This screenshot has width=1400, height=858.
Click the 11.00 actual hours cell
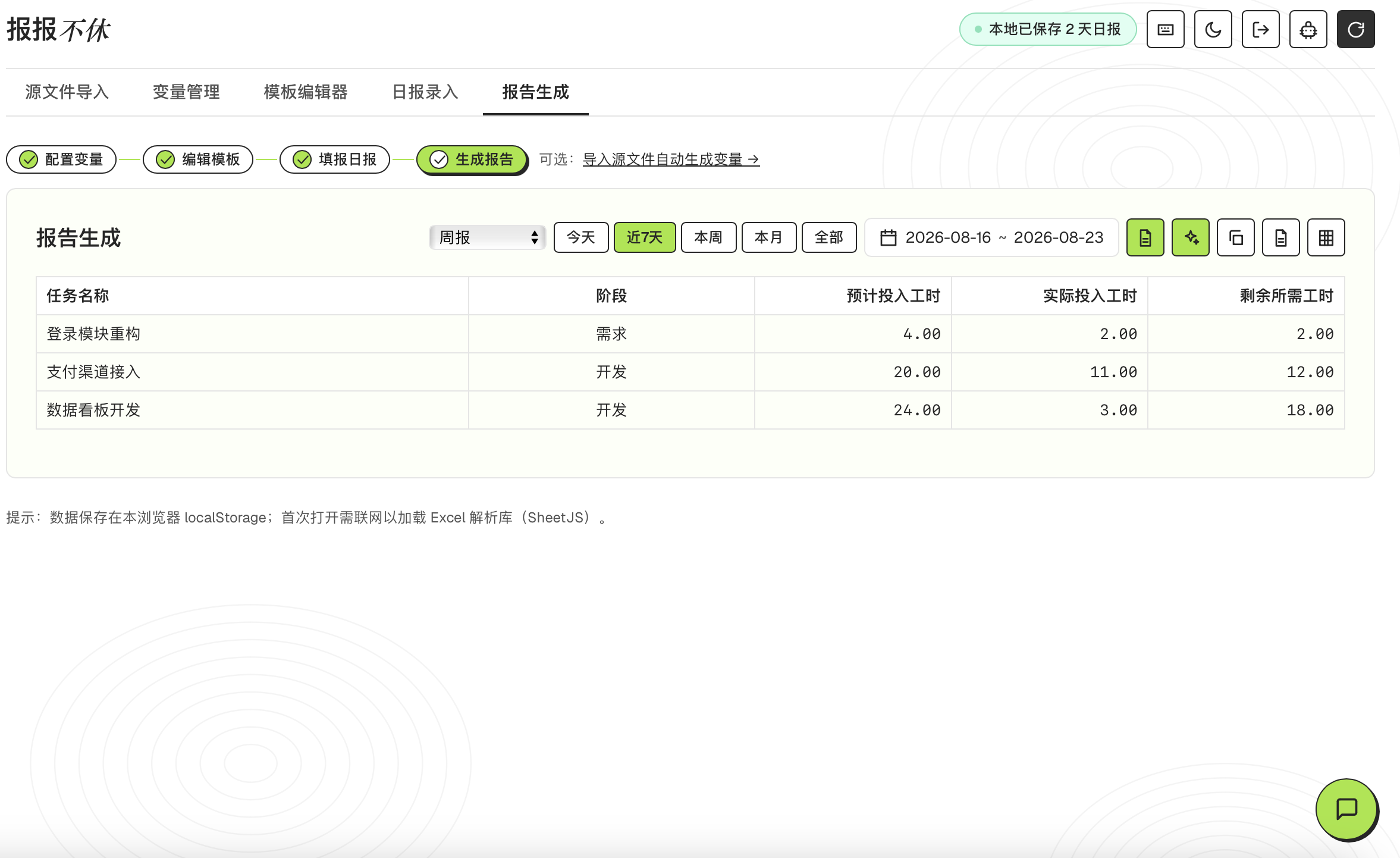[1050, 372]
